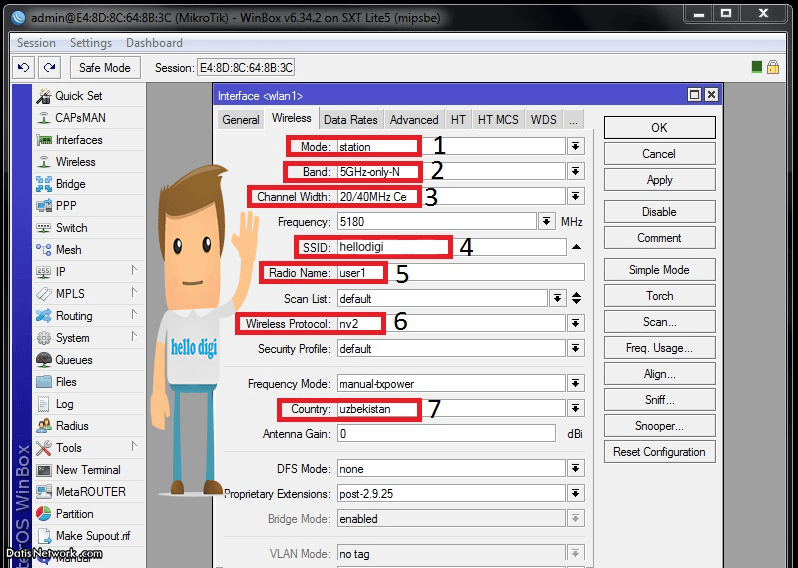Click the OK button
This screenshot has width=798, height=568.
click(x=660, y=128)
